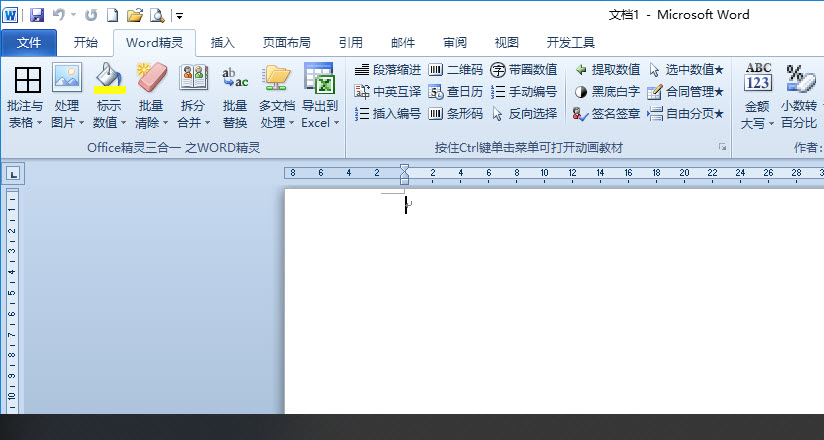Click the 导出到Excel spreadsheet icon
The height and width of the screenshot is (440, 824).
pyautogui.click(x=319, y=77)
